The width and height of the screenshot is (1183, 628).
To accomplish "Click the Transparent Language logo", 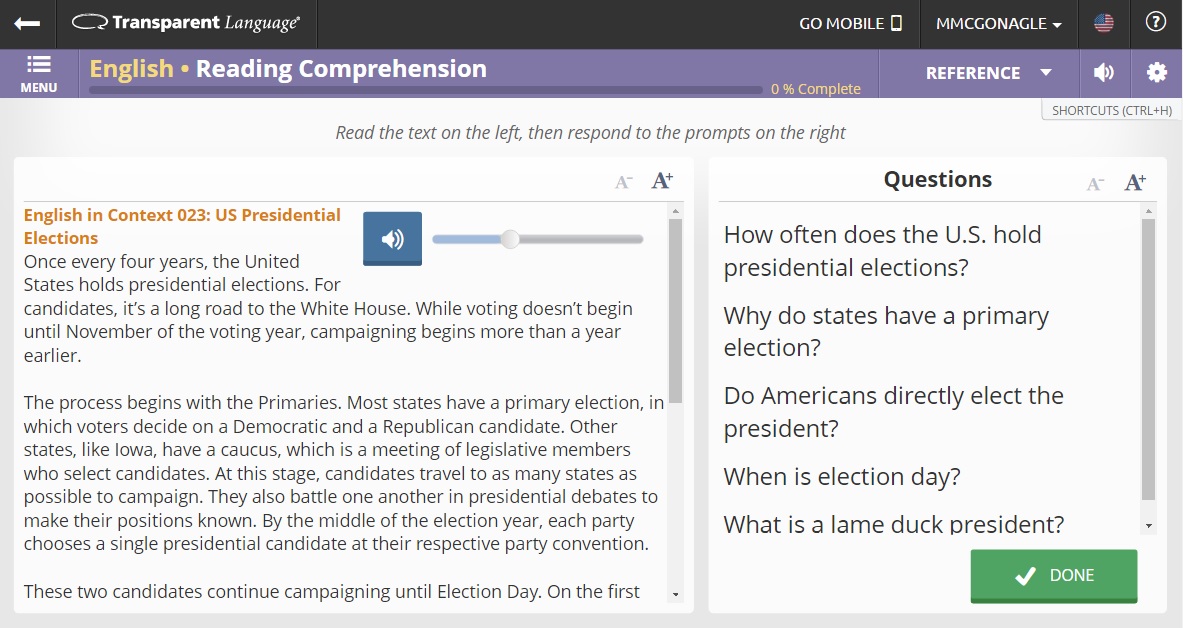I will [x=187, y=23].
